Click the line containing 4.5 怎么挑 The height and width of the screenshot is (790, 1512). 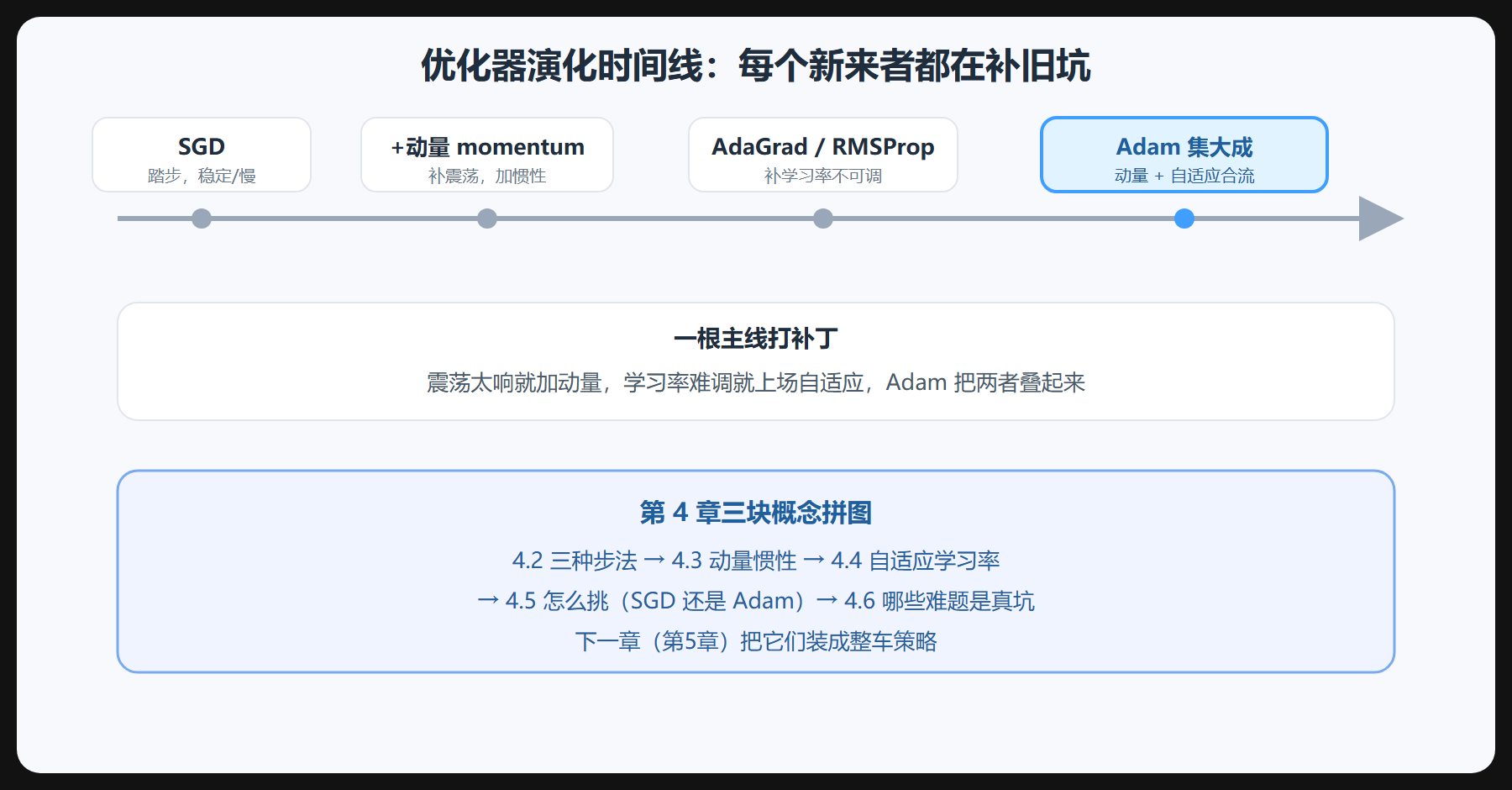[x=756, y=601]
